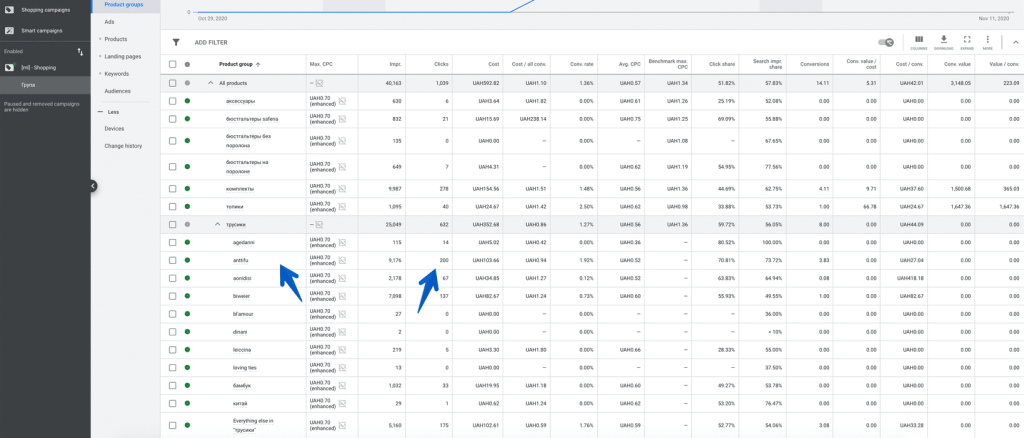Collapse the All products group
This screenshot has height=438, width=1024.
210,83
